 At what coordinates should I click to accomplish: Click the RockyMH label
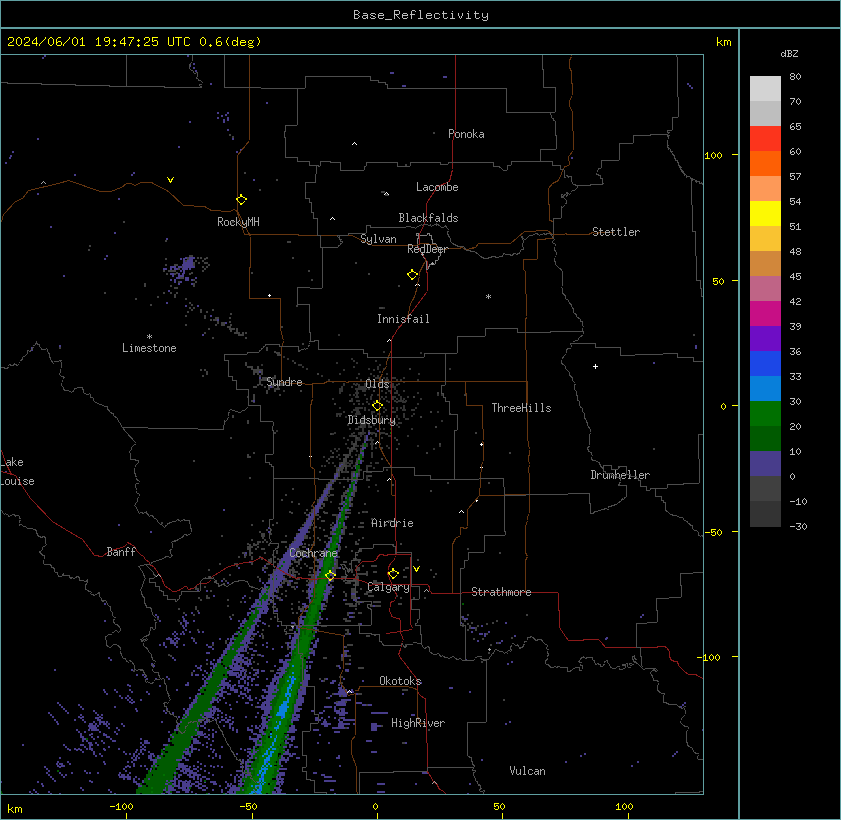(238, 222)
